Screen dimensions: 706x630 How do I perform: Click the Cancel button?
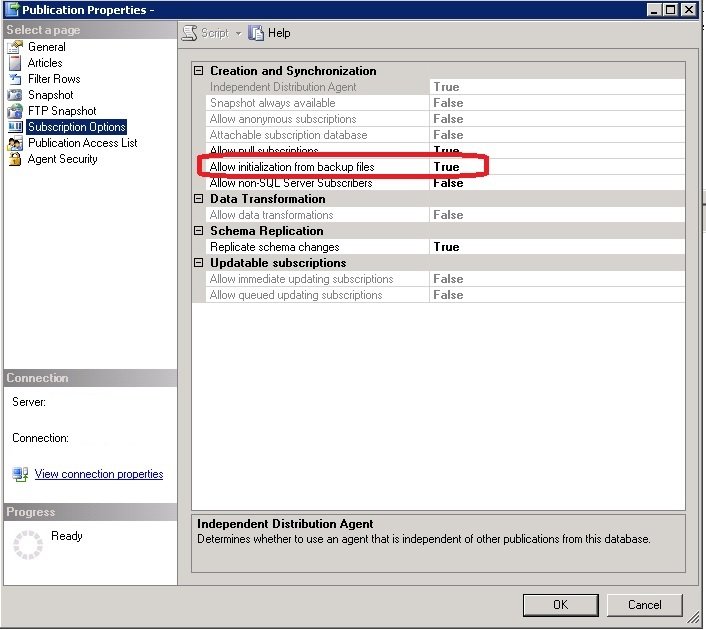coord(644,605)
